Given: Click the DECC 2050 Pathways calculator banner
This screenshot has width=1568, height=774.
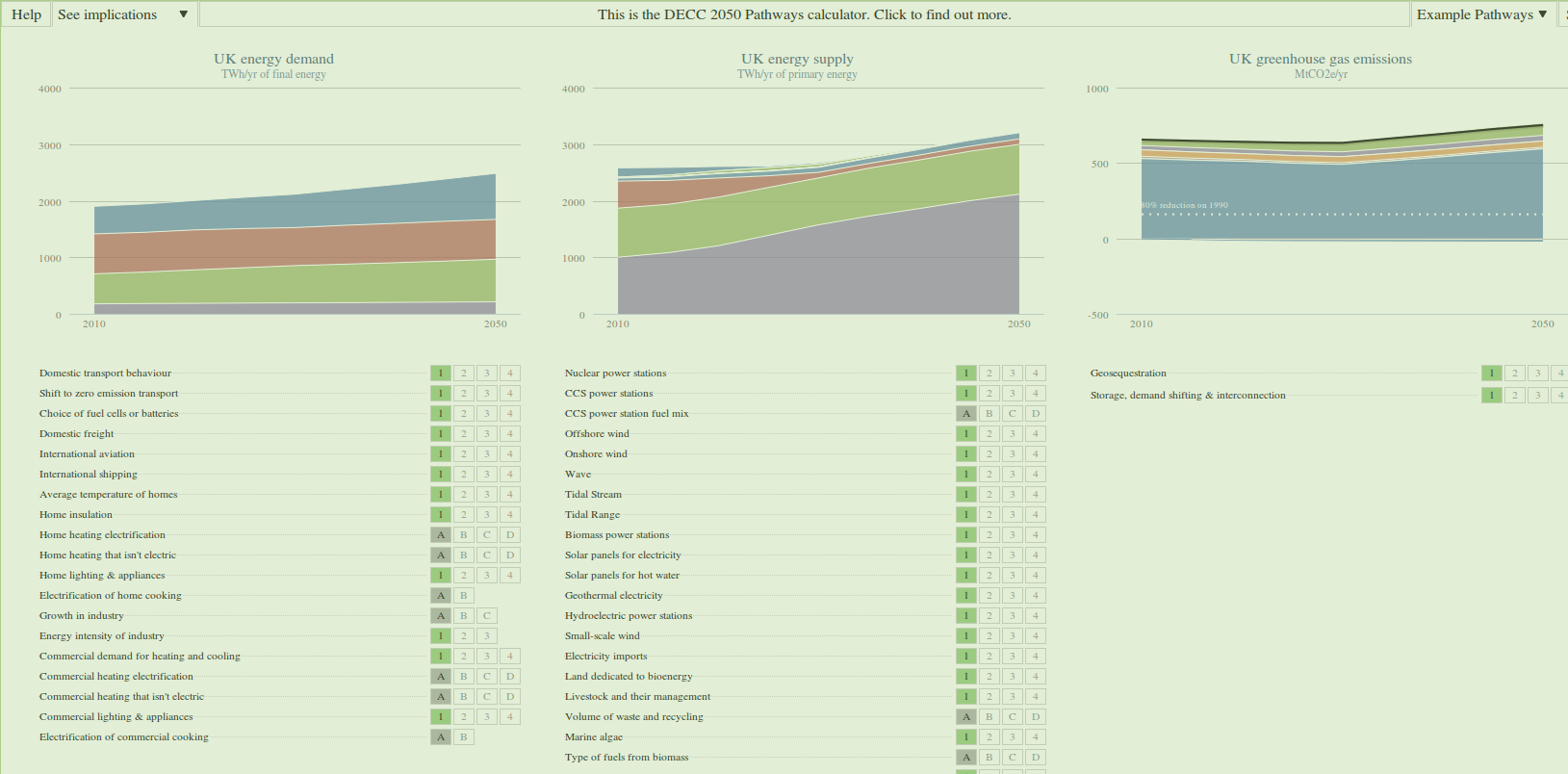Looking at the screenshot, I should 804,14.
